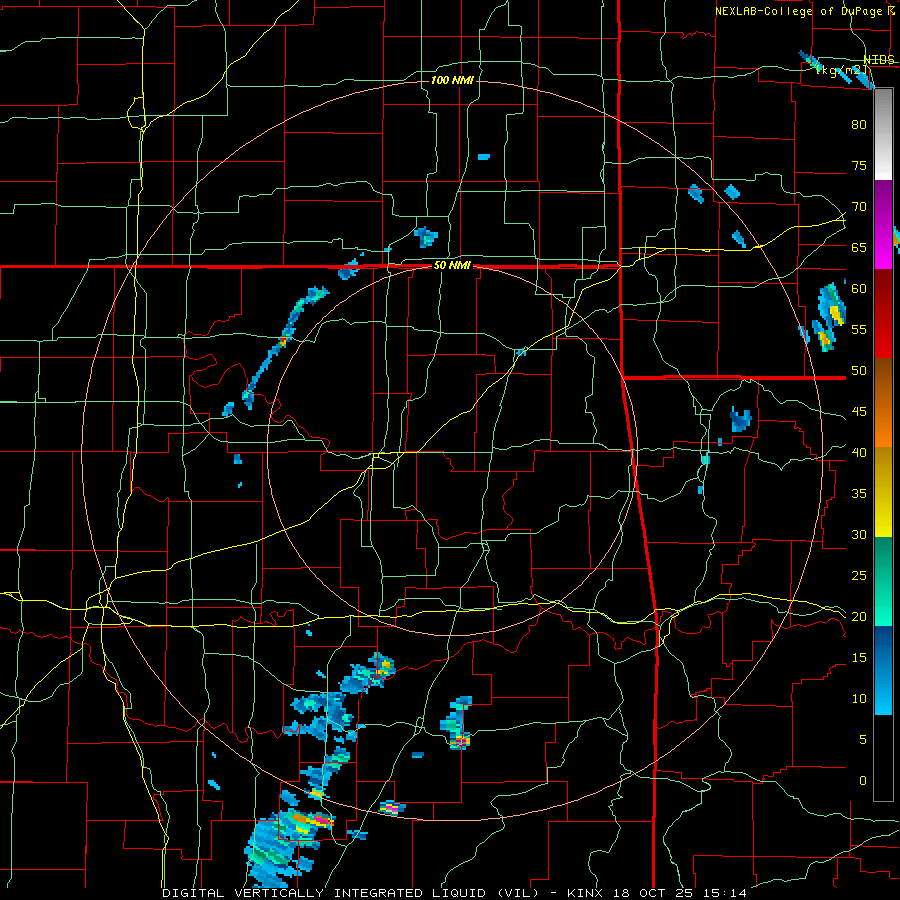This screenshot has height=900, width=900.
Task: Pick the yellow segment of the color bar
Action: pos(883,492)
